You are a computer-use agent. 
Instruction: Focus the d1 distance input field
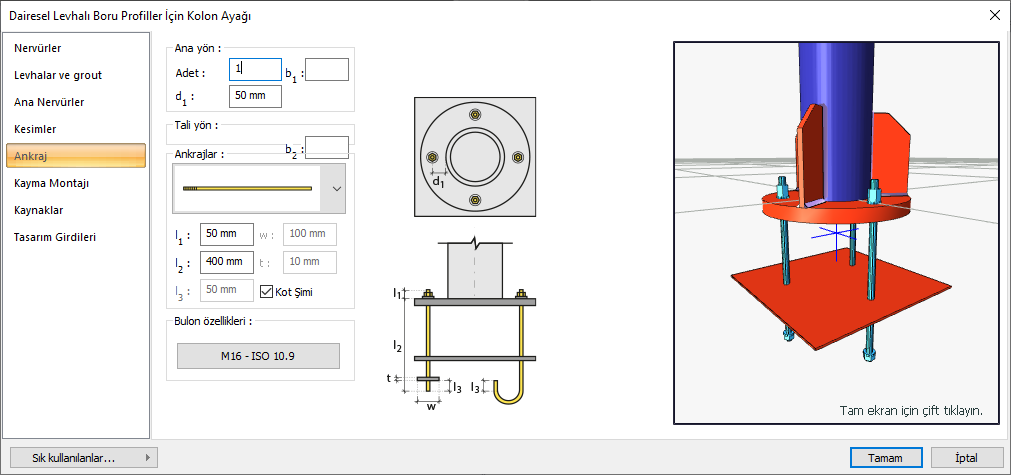255,96
